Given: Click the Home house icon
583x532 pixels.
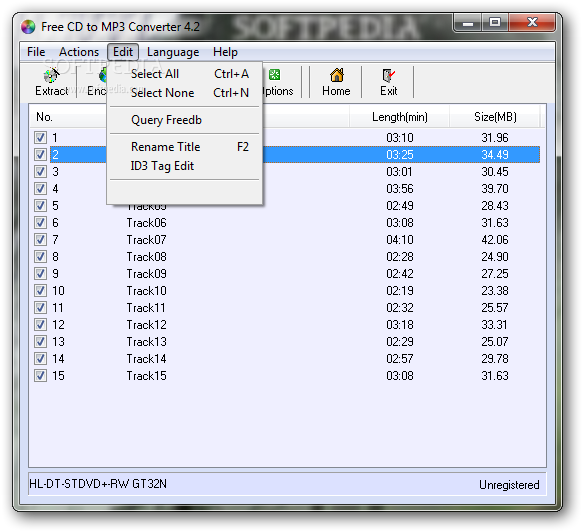Looking at the screenshot, I should point(336,75).
